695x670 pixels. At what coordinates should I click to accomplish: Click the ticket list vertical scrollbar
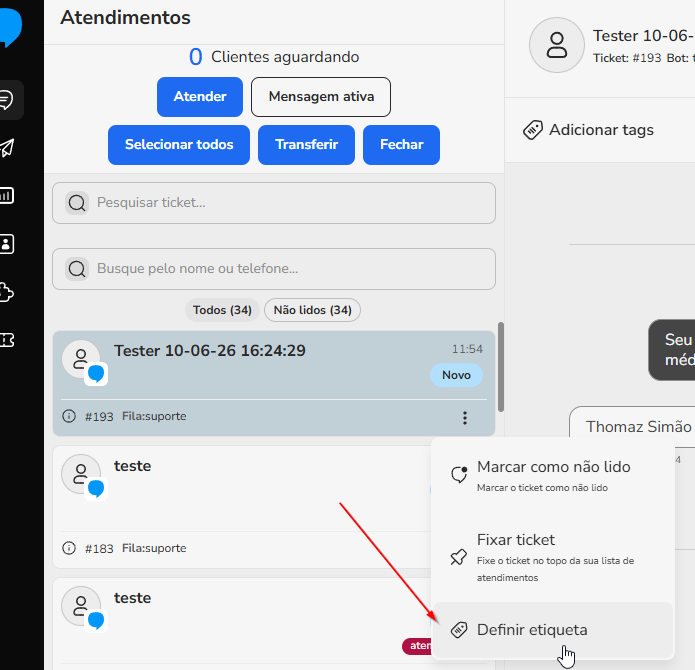[501, 367]
